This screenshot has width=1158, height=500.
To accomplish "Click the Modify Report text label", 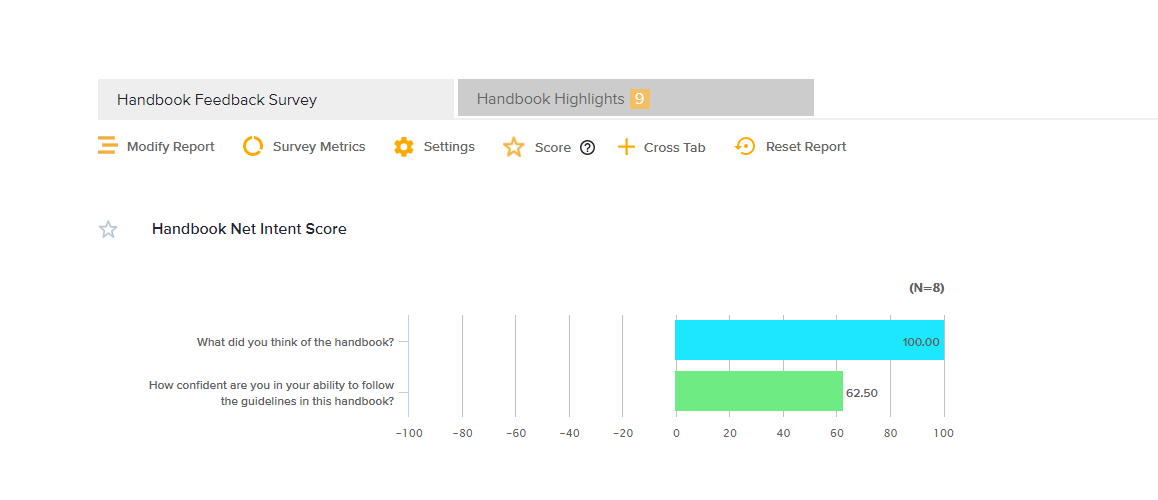I will [170, 147].
